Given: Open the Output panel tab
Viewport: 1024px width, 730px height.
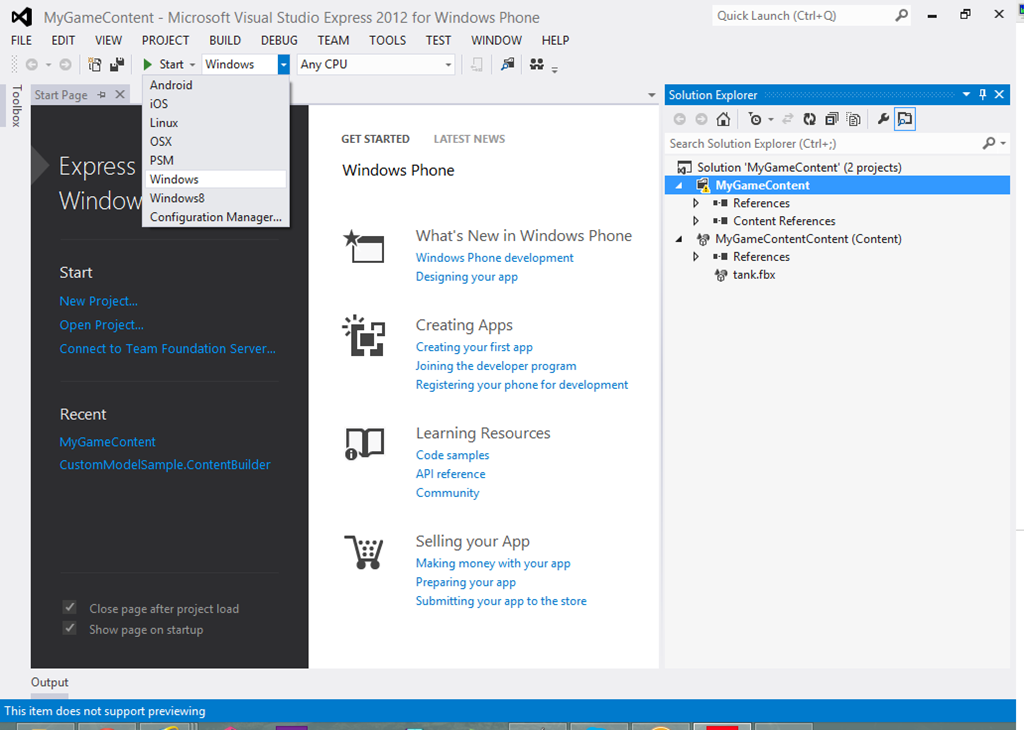Looking at the screenshot, I should tap(50, 682).
